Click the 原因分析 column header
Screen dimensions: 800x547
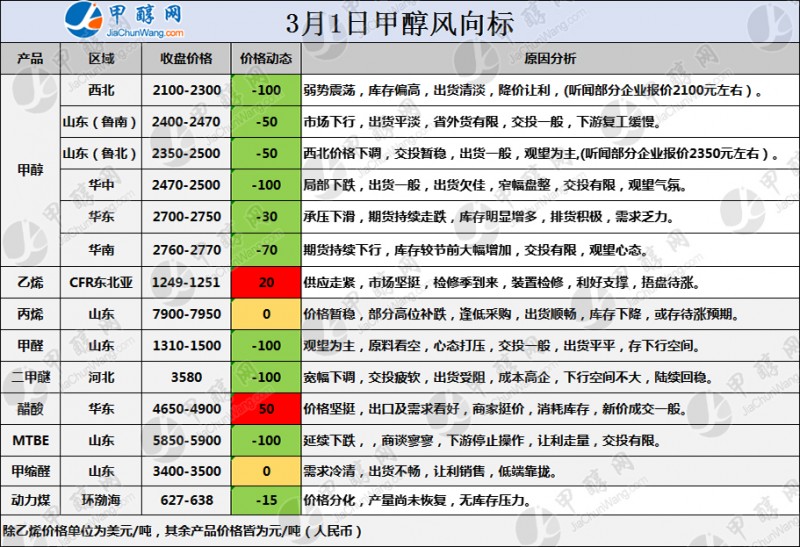550,59
